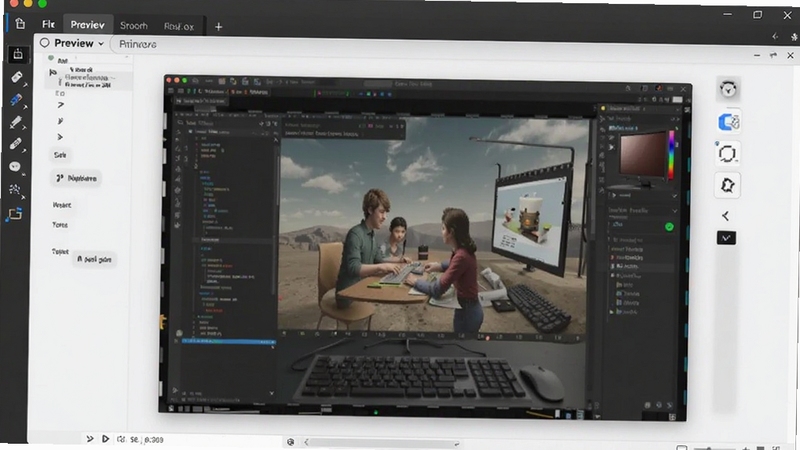Select the blue marker tool in left toolbar
This screenshot has width=800, height=450.
tap(16, 99)
